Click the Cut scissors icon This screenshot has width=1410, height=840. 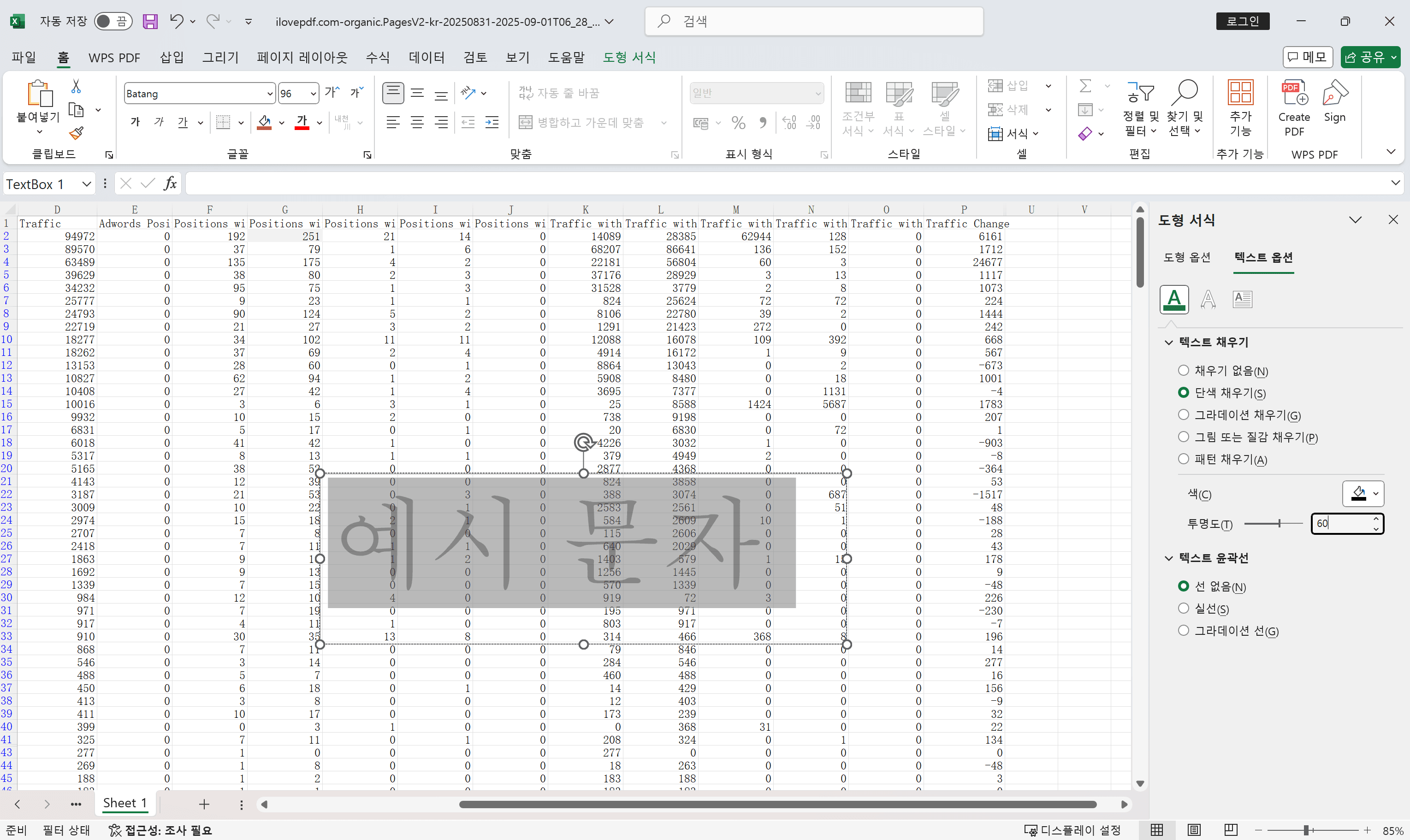pyautogui.click(x=76, y=86)
